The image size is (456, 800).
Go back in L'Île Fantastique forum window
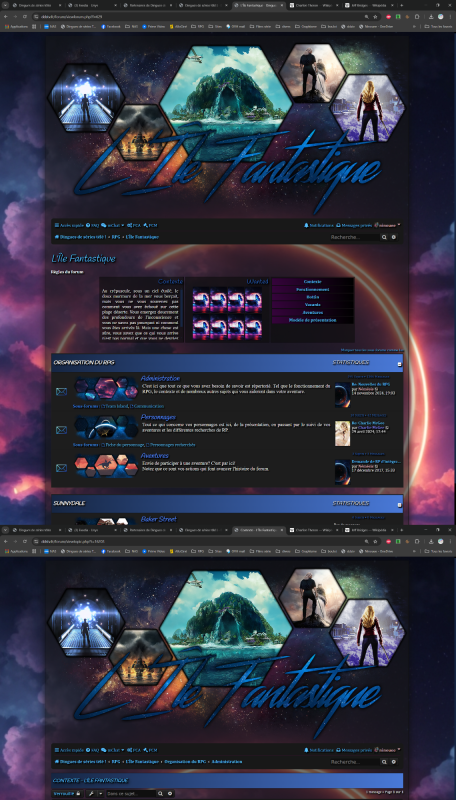click(x=6, y=16)
